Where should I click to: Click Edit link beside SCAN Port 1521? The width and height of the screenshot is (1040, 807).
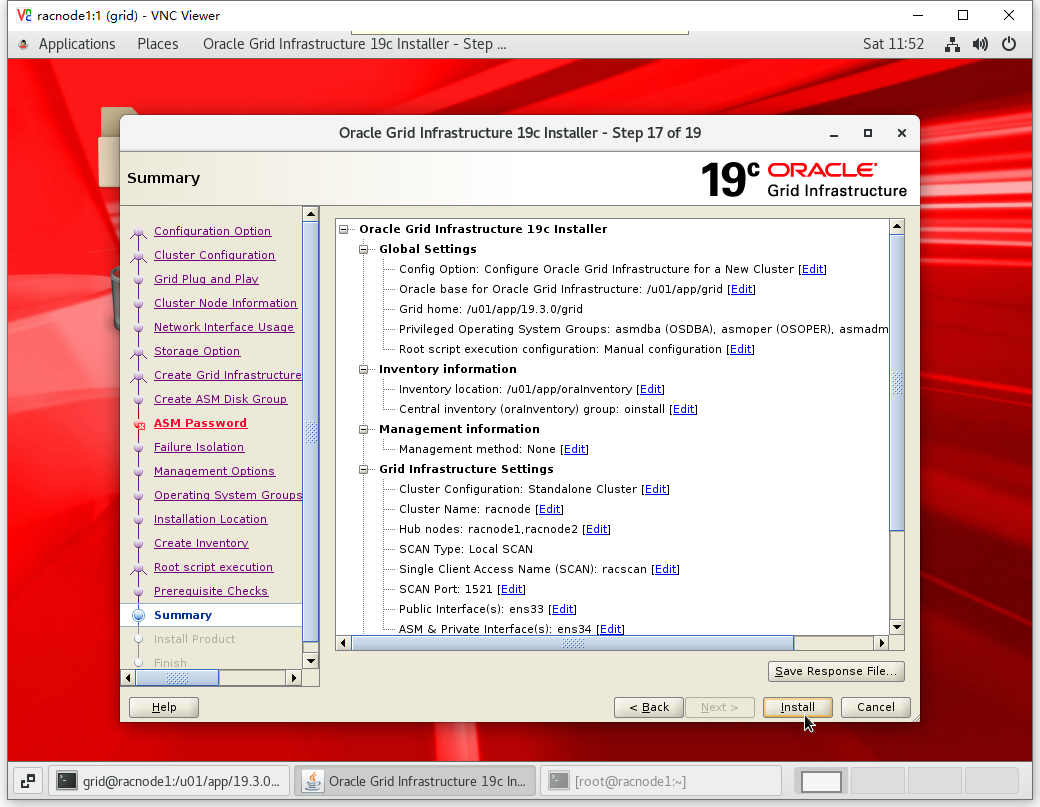[512, 589]
